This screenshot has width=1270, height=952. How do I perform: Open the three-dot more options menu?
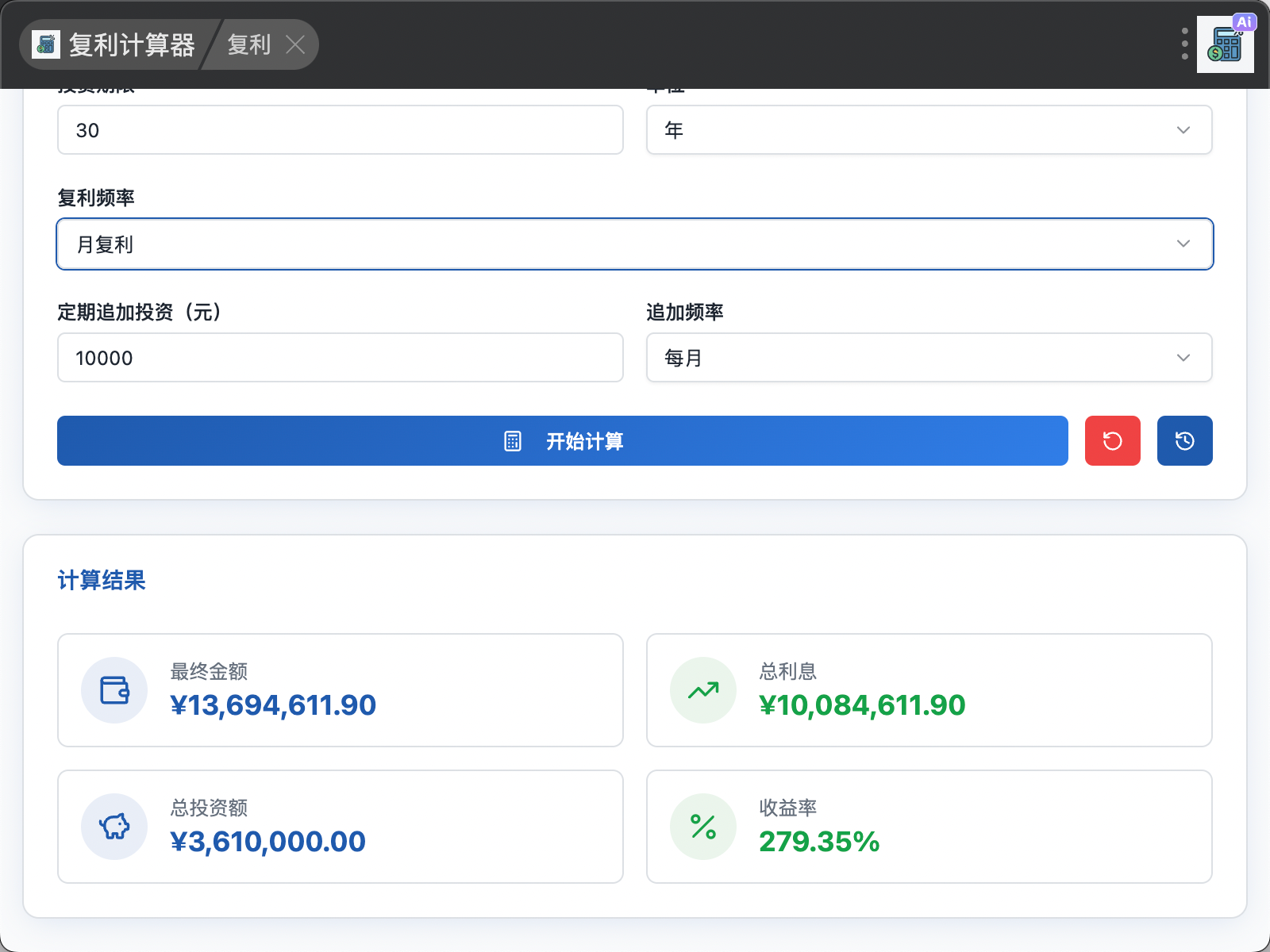pos(1184,44)
